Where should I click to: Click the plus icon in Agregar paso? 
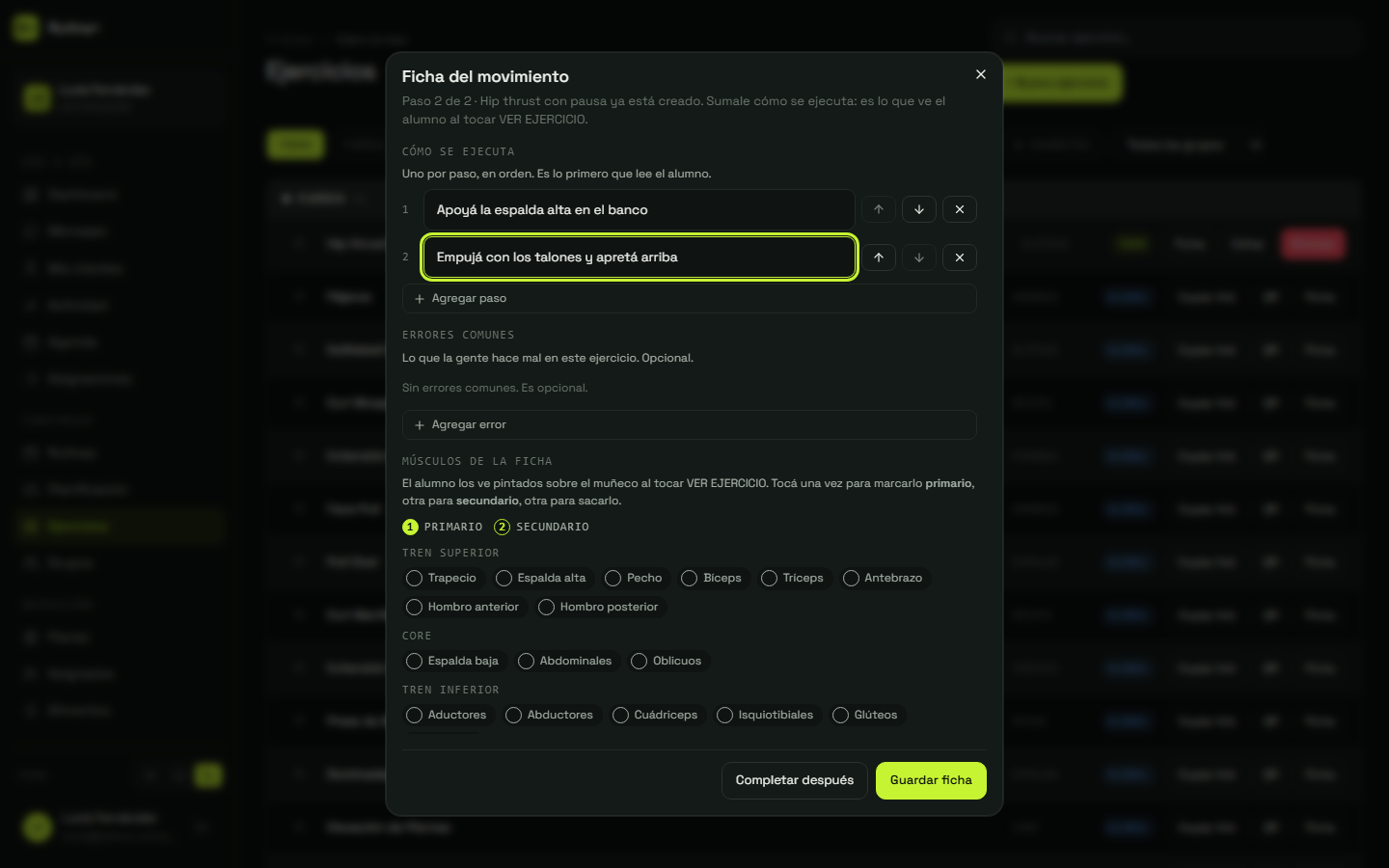tap(420, 299)
